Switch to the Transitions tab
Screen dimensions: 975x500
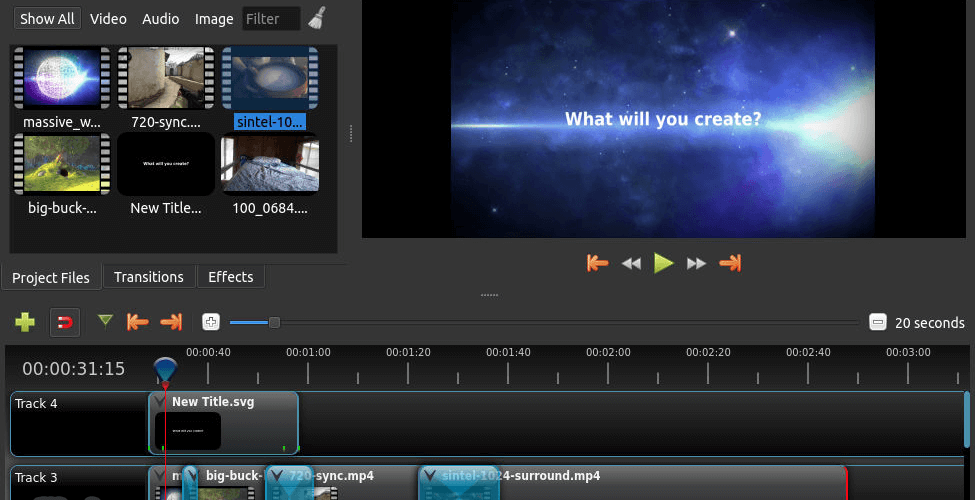tap(148, 277)
